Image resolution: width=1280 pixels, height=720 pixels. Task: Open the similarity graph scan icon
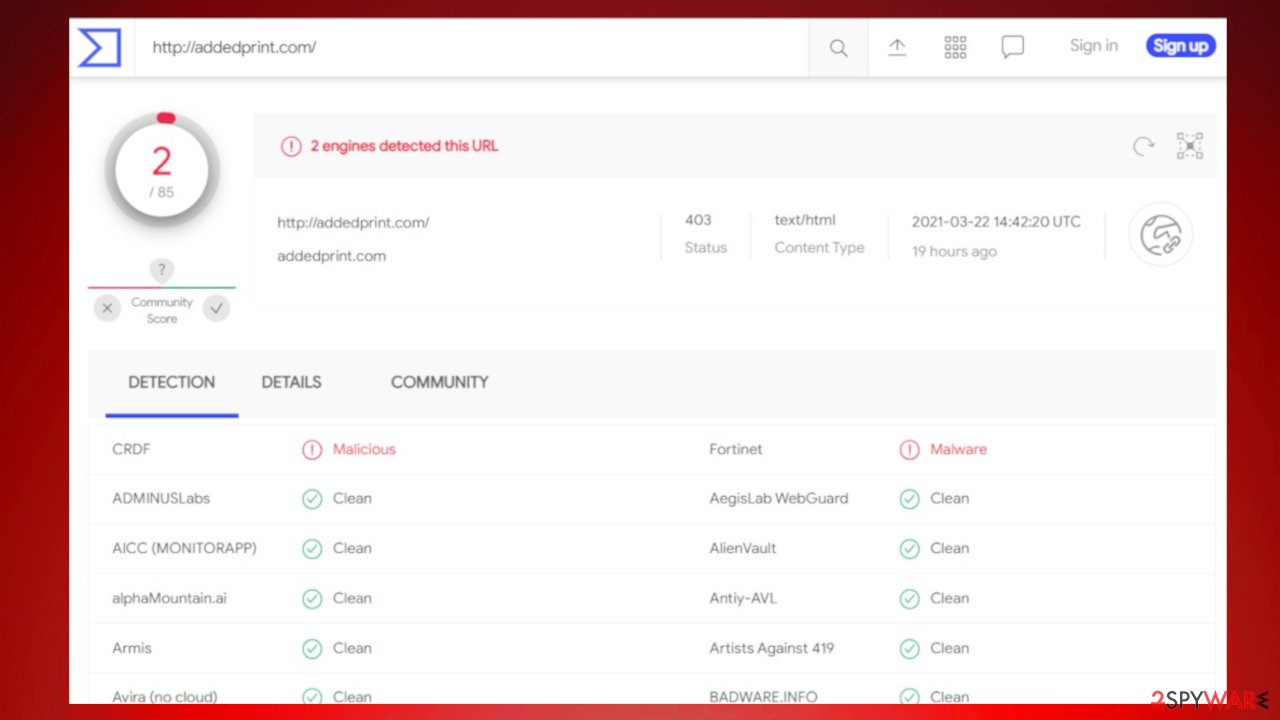[1189, 146]
